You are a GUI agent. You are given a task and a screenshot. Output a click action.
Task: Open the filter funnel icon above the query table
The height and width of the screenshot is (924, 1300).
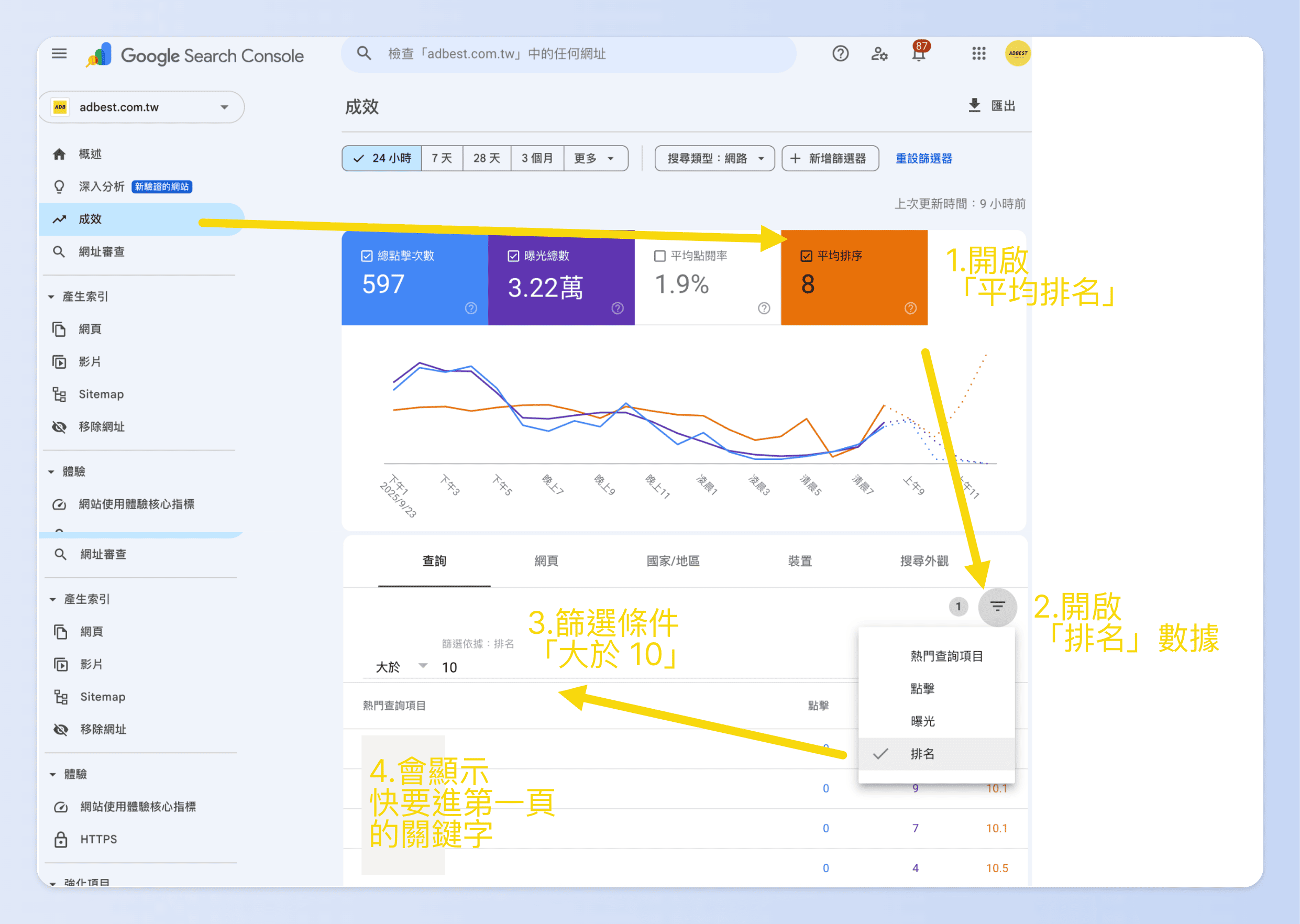click(997, 607)
